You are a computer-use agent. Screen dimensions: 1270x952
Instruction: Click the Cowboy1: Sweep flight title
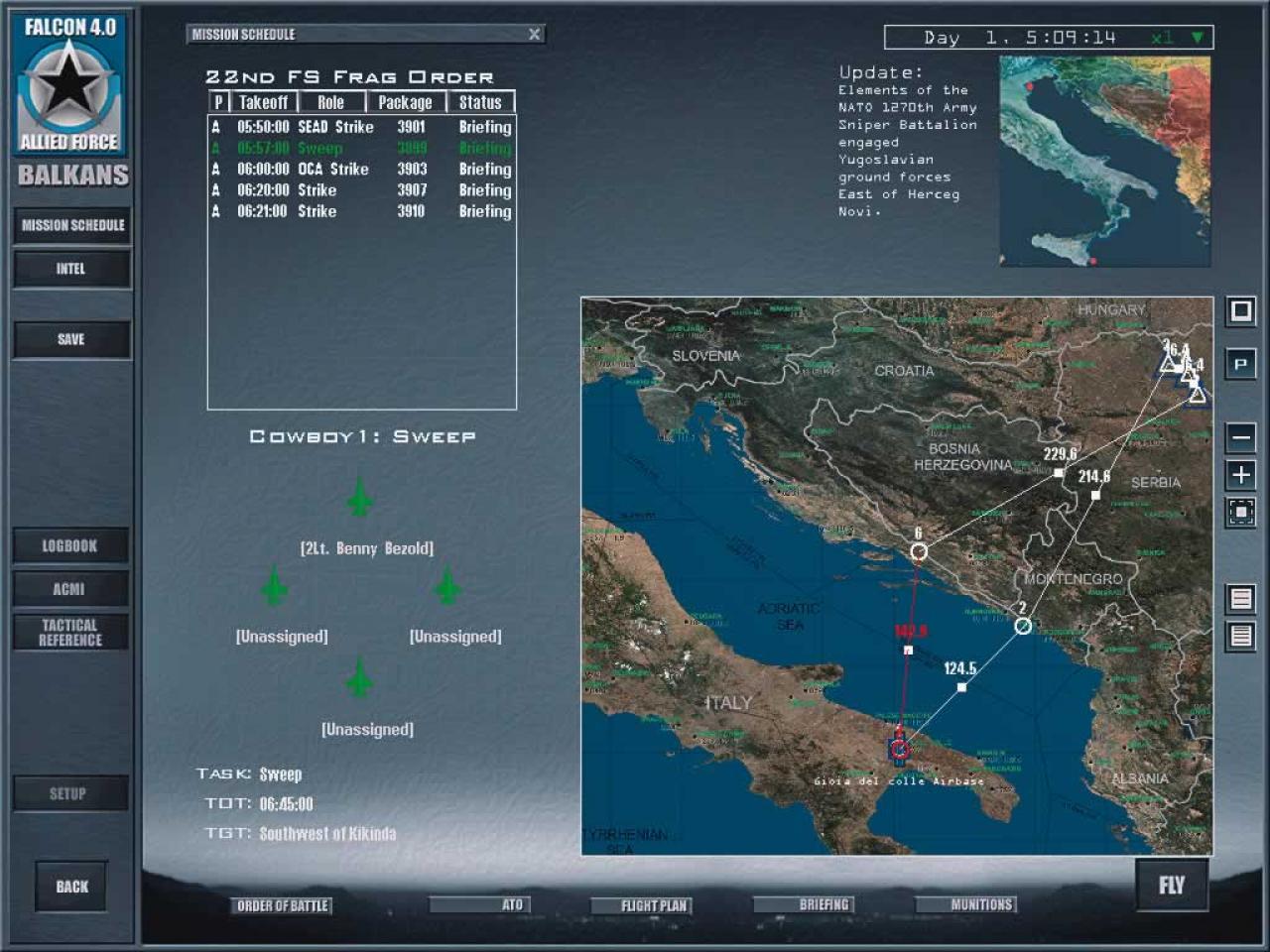[x=362, y=436]
